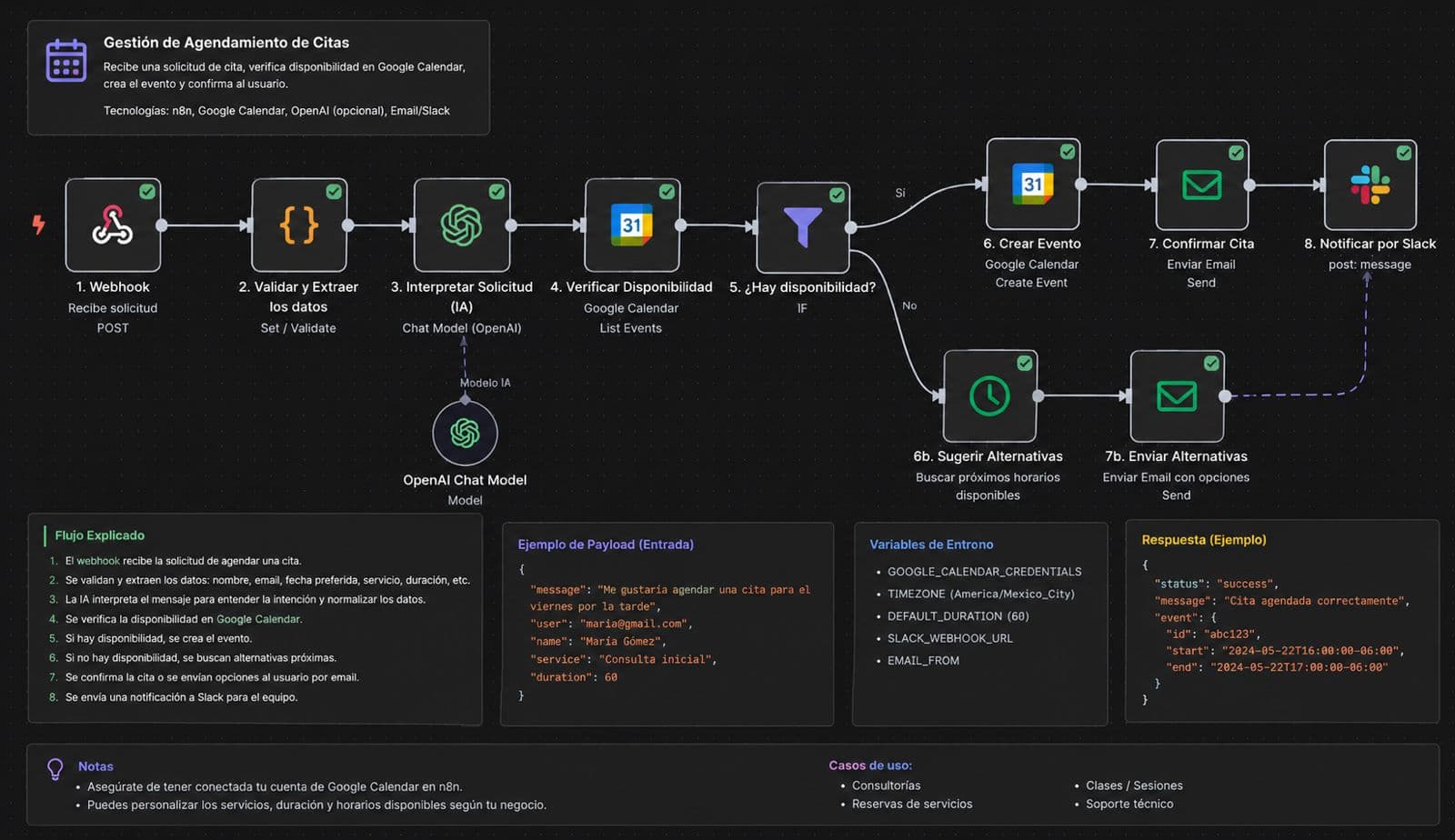Click the 'Flujo Explicado' heading

pos(100,535)
